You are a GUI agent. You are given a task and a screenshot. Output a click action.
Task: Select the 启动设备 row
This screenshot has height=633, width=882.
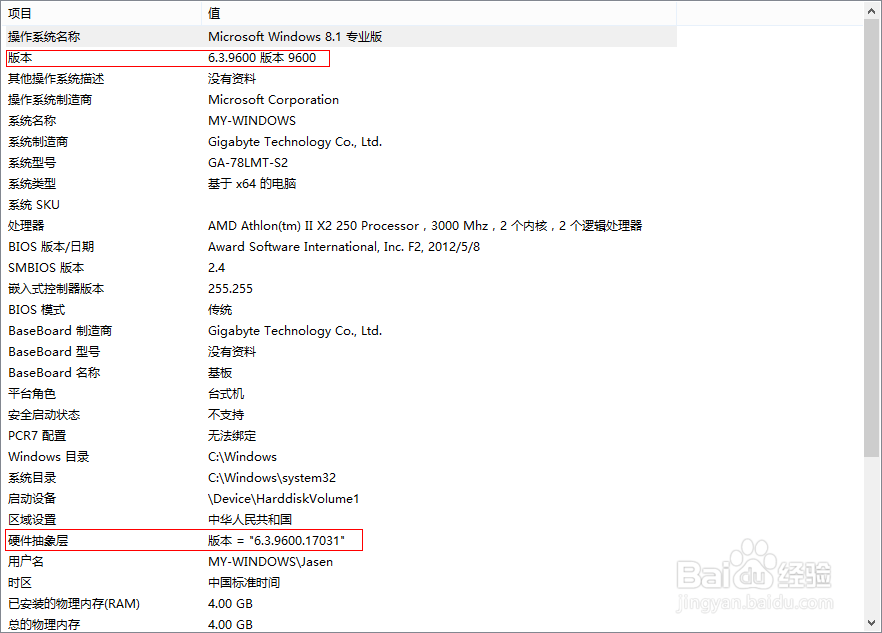(339, 499)
